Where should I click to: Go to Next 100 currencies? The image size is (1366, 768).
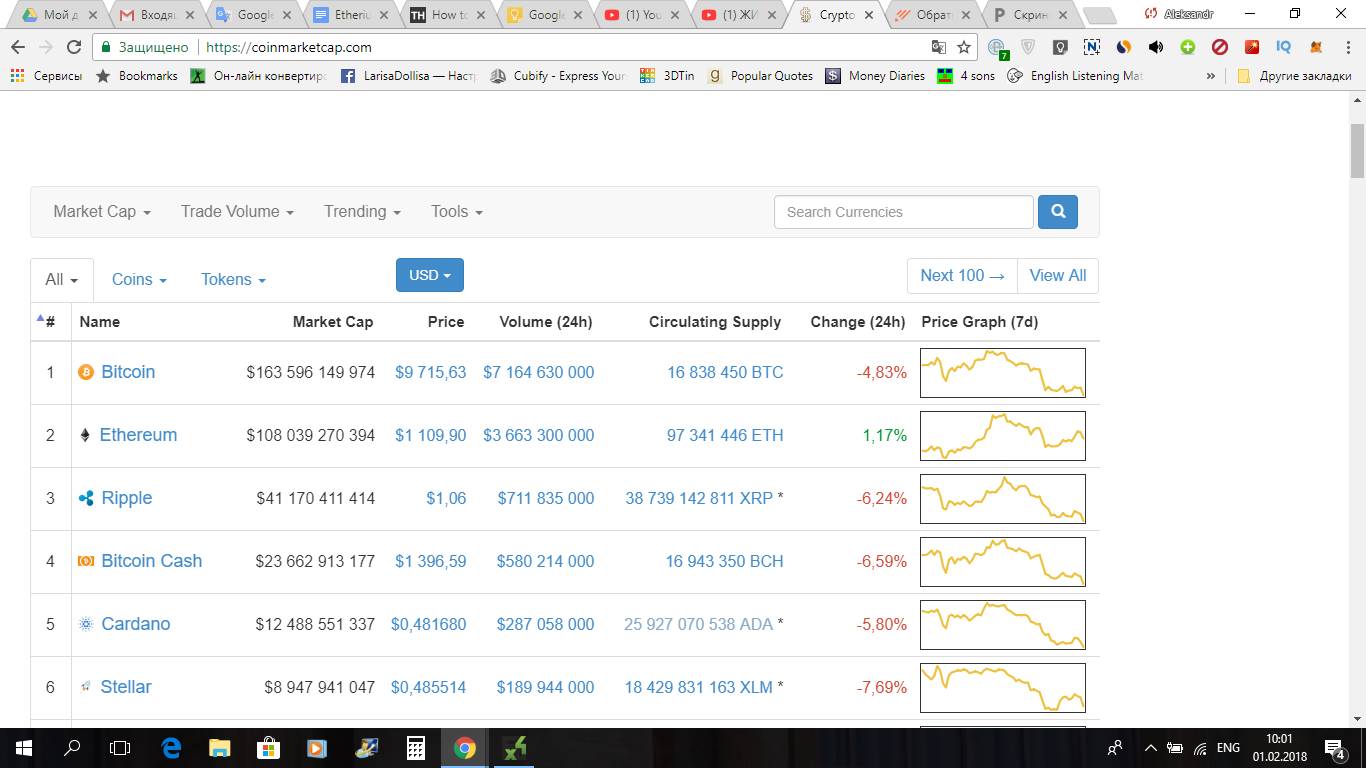tap(961, 276)
